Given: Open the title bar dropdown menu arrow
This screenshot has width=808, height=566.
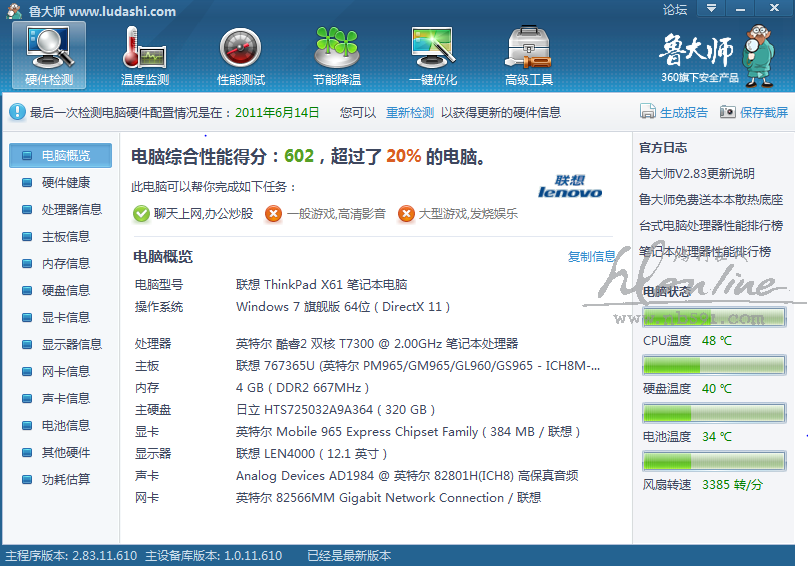Looking at the screenshot, I should tap(710, 8).
